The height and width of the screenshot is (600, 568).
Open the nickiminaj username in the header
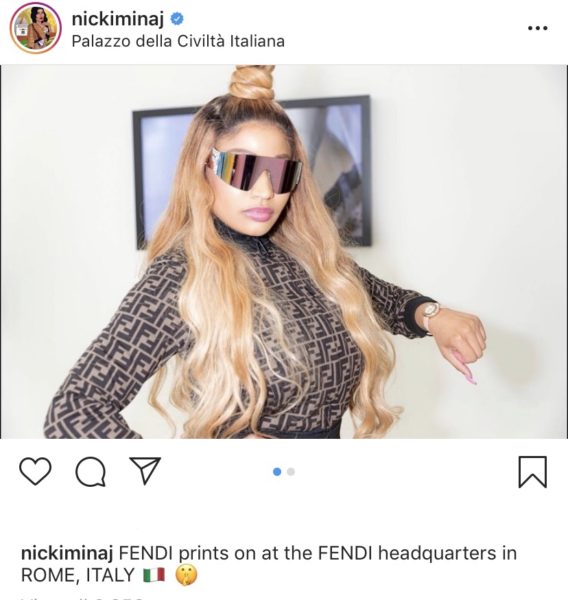click(x=118, y=19)
